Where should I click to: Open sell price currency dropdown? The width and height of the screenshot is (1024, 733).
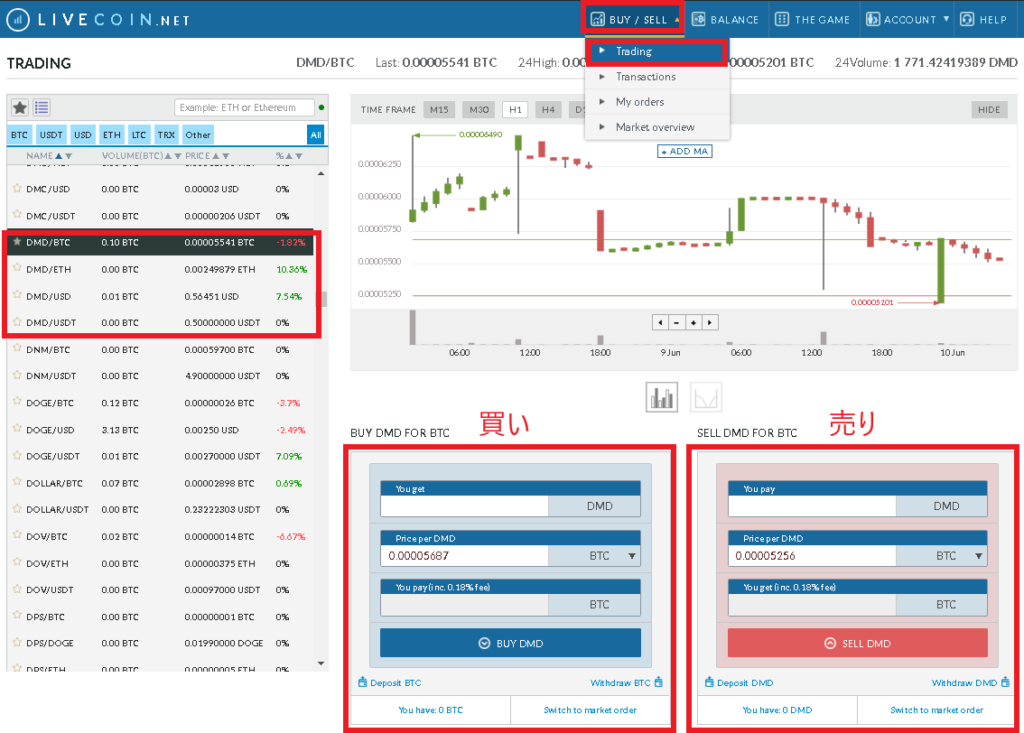(978, 556)
